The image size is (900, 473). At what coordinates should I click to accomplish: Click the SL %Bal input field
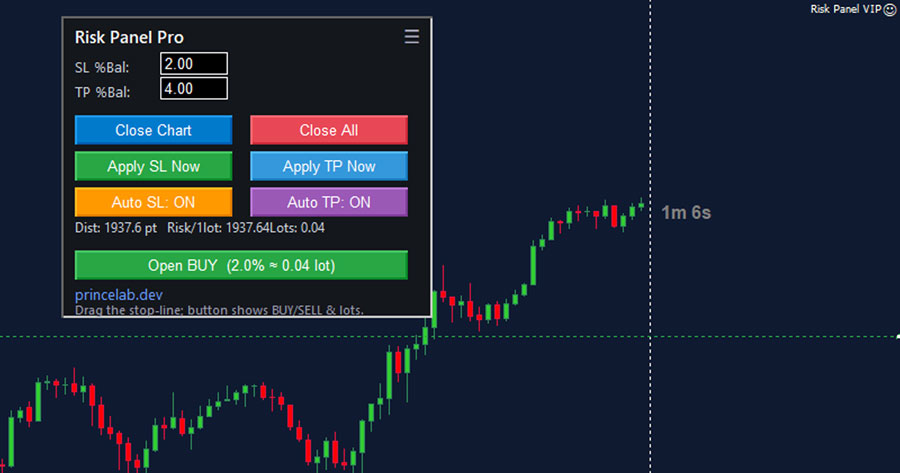coord(193,64)
